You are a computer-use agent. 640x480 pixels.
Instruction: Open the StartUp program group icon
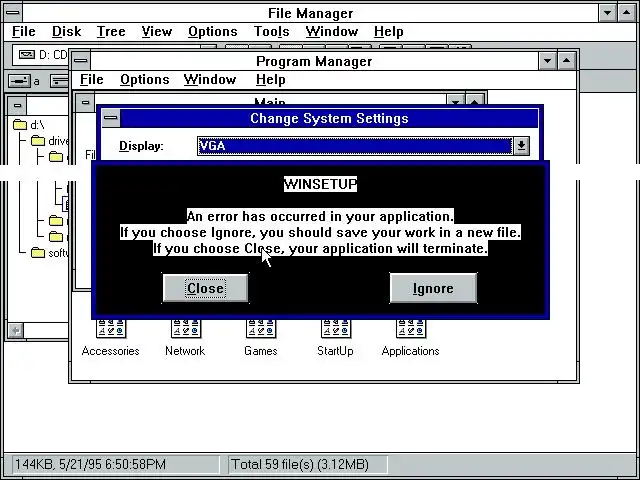coord(336,338)
